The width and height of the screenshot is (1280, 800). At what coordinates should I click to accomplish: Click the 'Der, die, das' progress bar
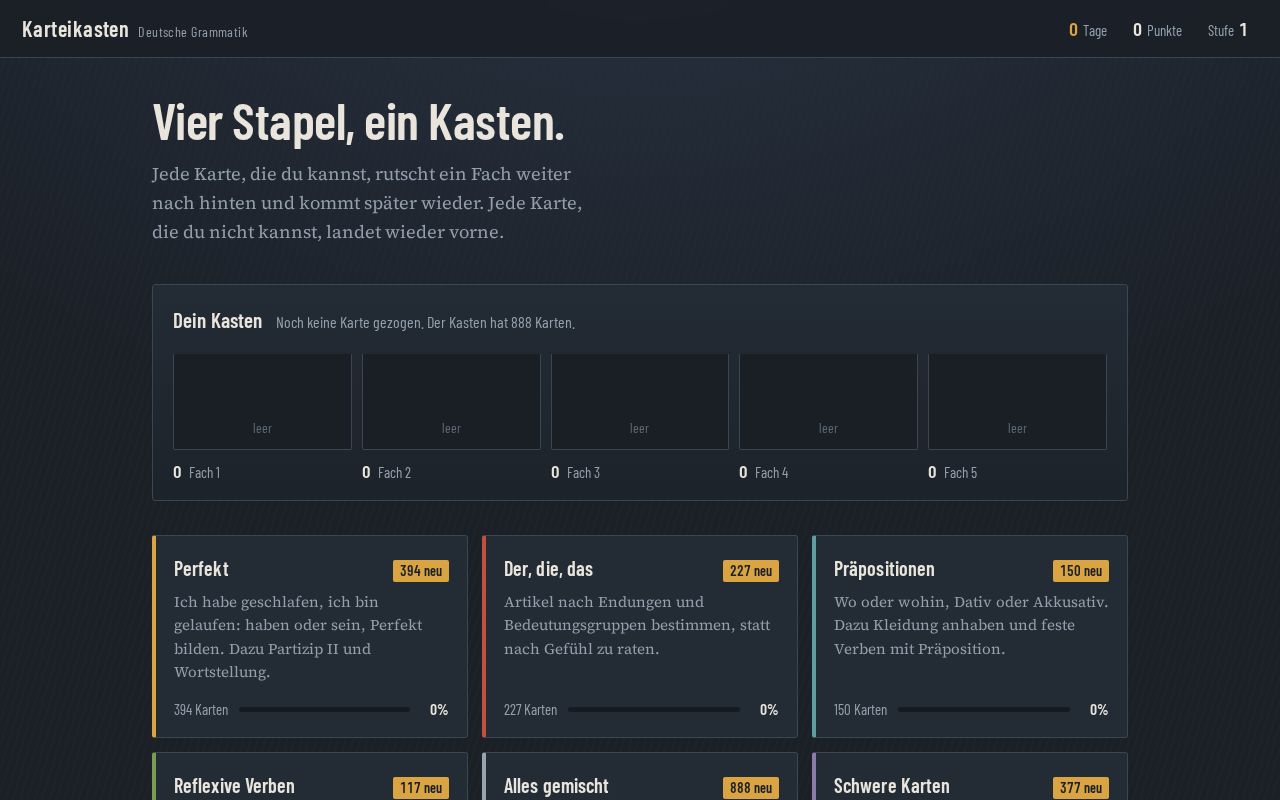click(654, 710)
